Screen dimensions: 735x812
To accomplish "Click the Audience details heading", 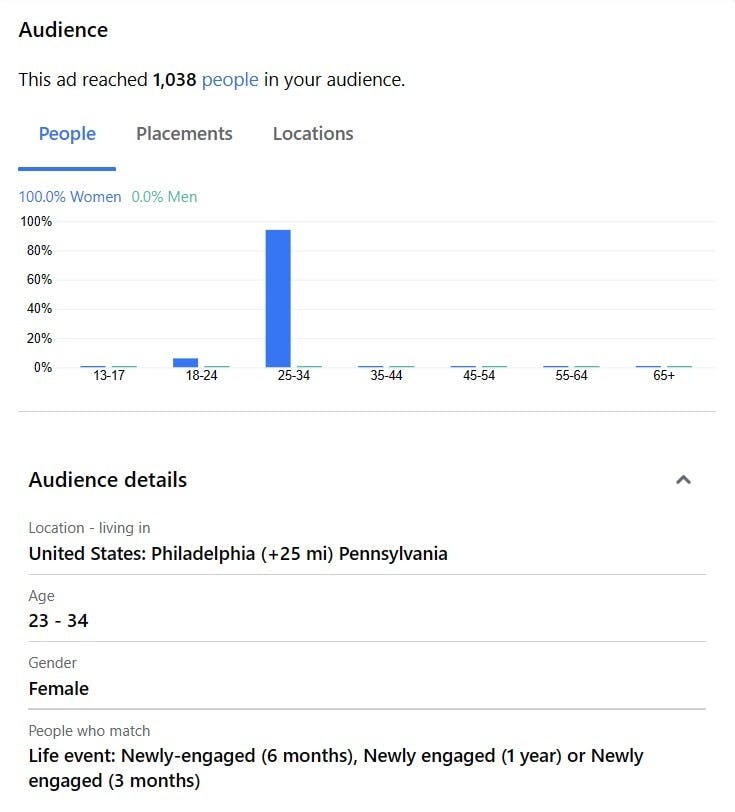I will (x=108, y=480).
